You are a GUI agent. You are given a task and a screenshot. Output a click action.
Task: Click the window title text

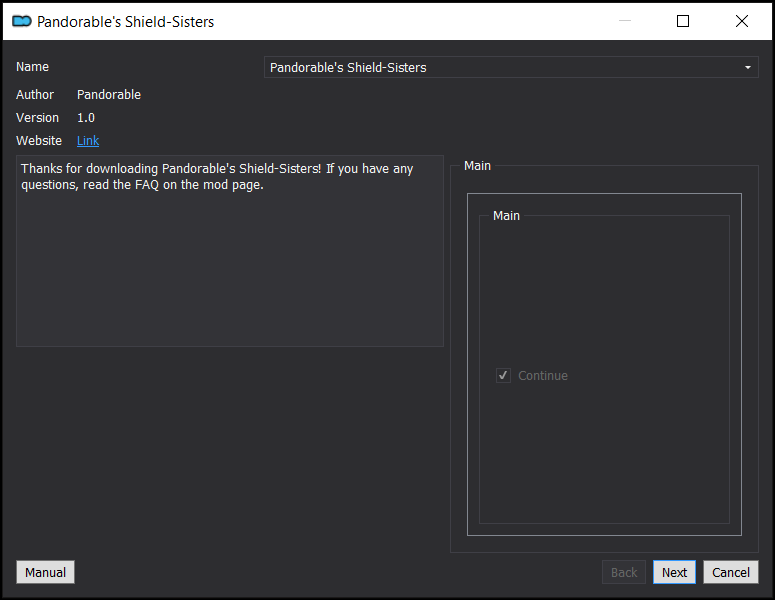point(125,21)
